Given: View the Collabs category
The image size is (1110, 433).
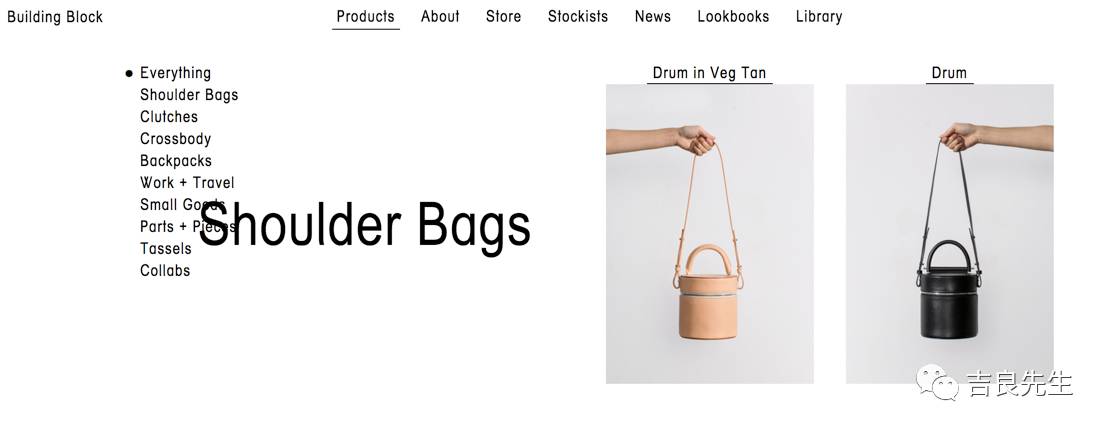Looking at the screenshot, I should [x=165, y=270].
